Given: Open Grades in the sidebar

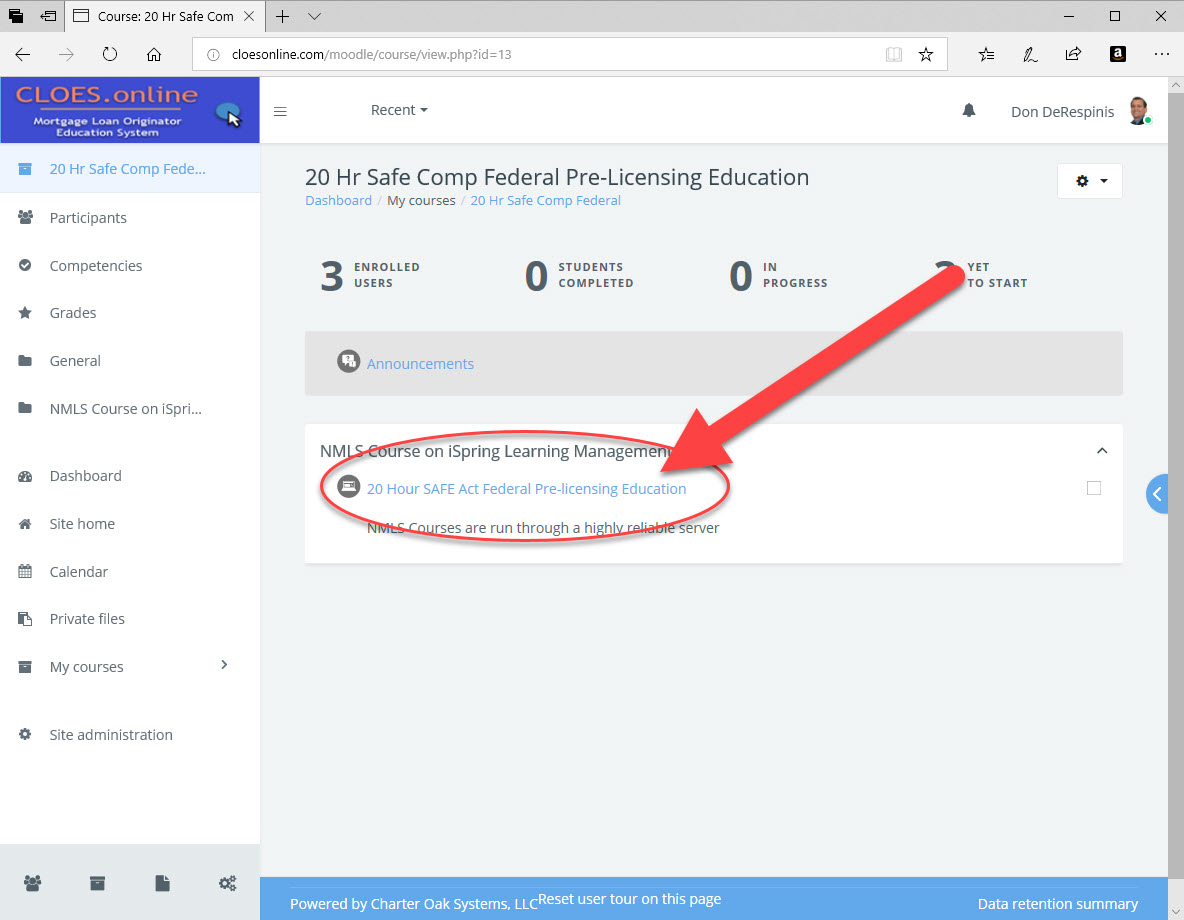Looking at the screenshot, I should pyautogui.click(x=72, y=313).
